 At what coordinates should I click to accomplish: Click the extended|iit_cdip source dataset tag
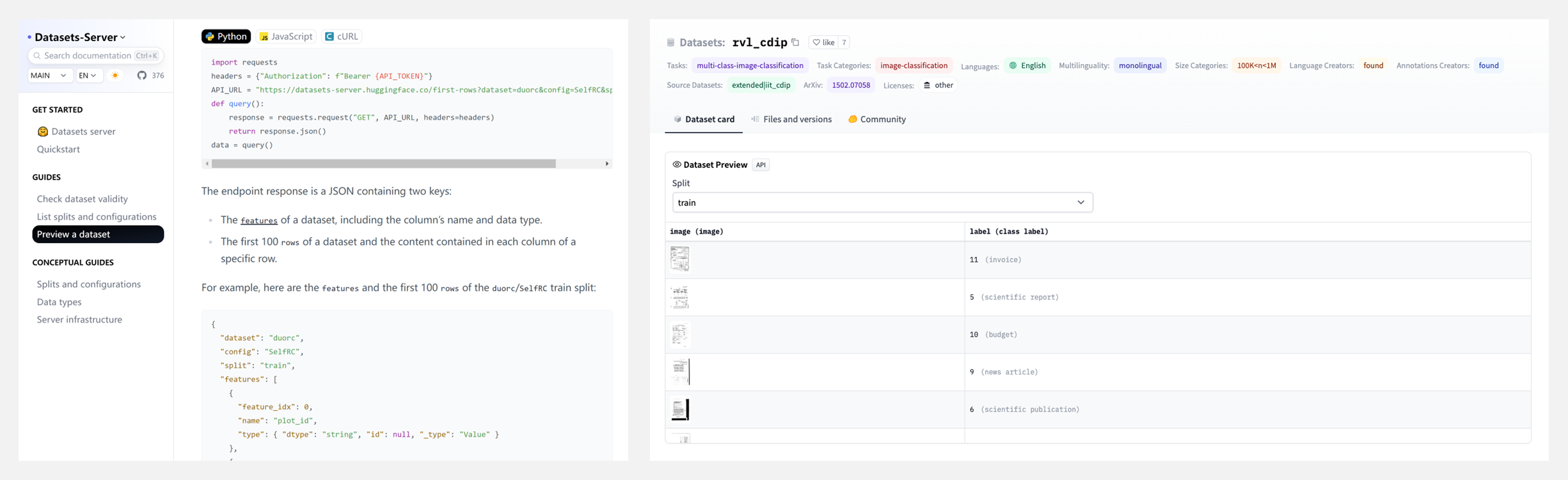point(761,85)
